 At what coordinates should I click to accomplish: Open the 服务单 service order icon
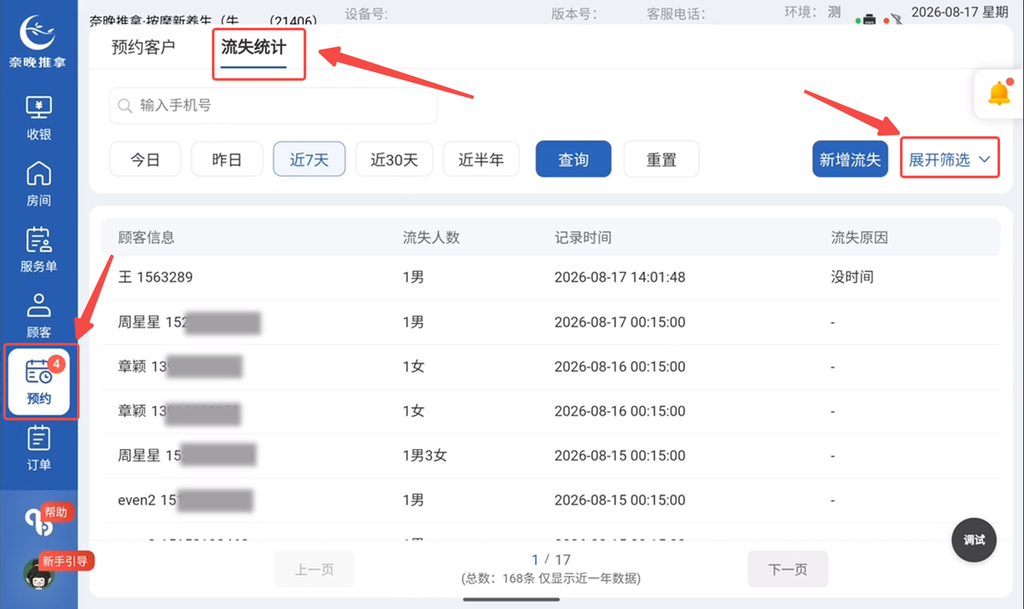point(39,250)
